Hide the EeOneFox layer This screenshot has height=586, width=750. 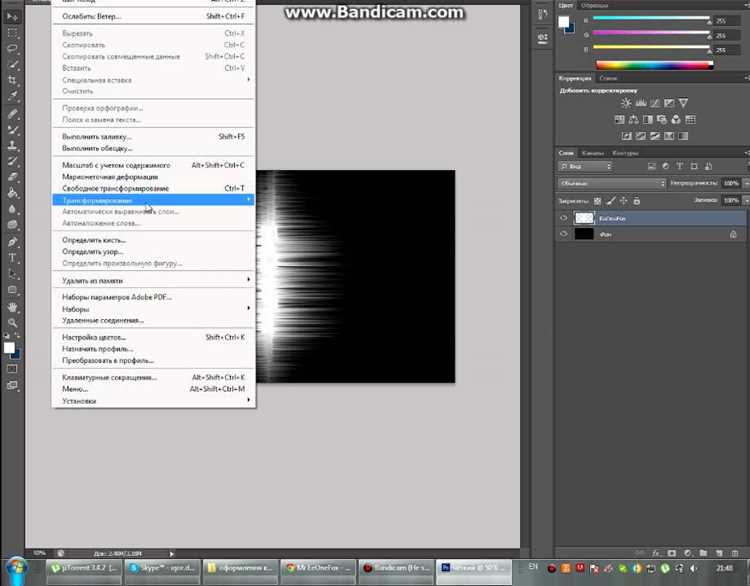click(x=564, y=218)
